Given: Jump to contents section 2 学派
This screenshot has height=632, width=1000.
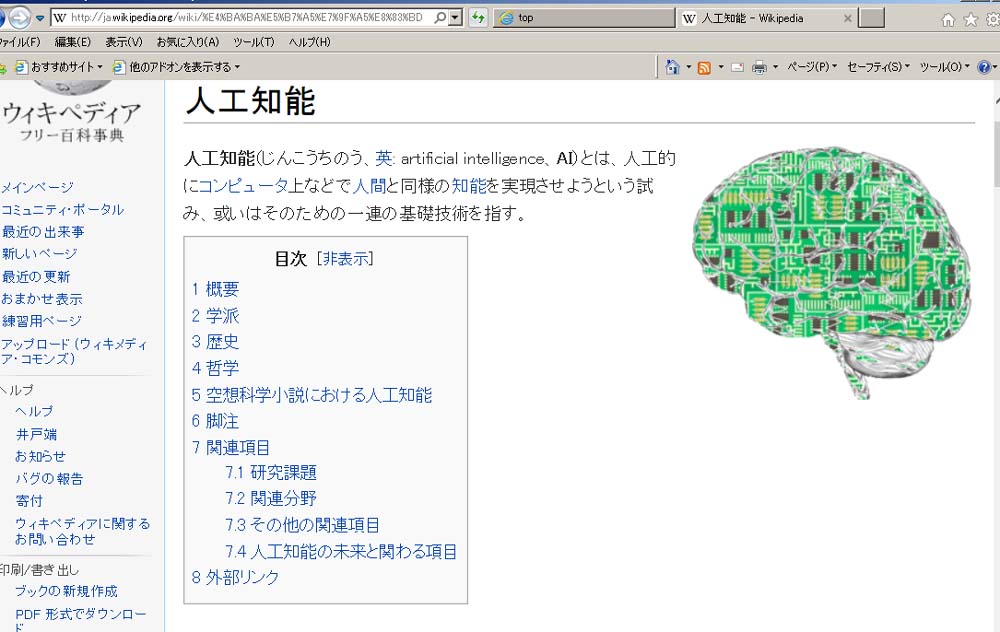Looking at the screenshot, I should pos(216,316).
